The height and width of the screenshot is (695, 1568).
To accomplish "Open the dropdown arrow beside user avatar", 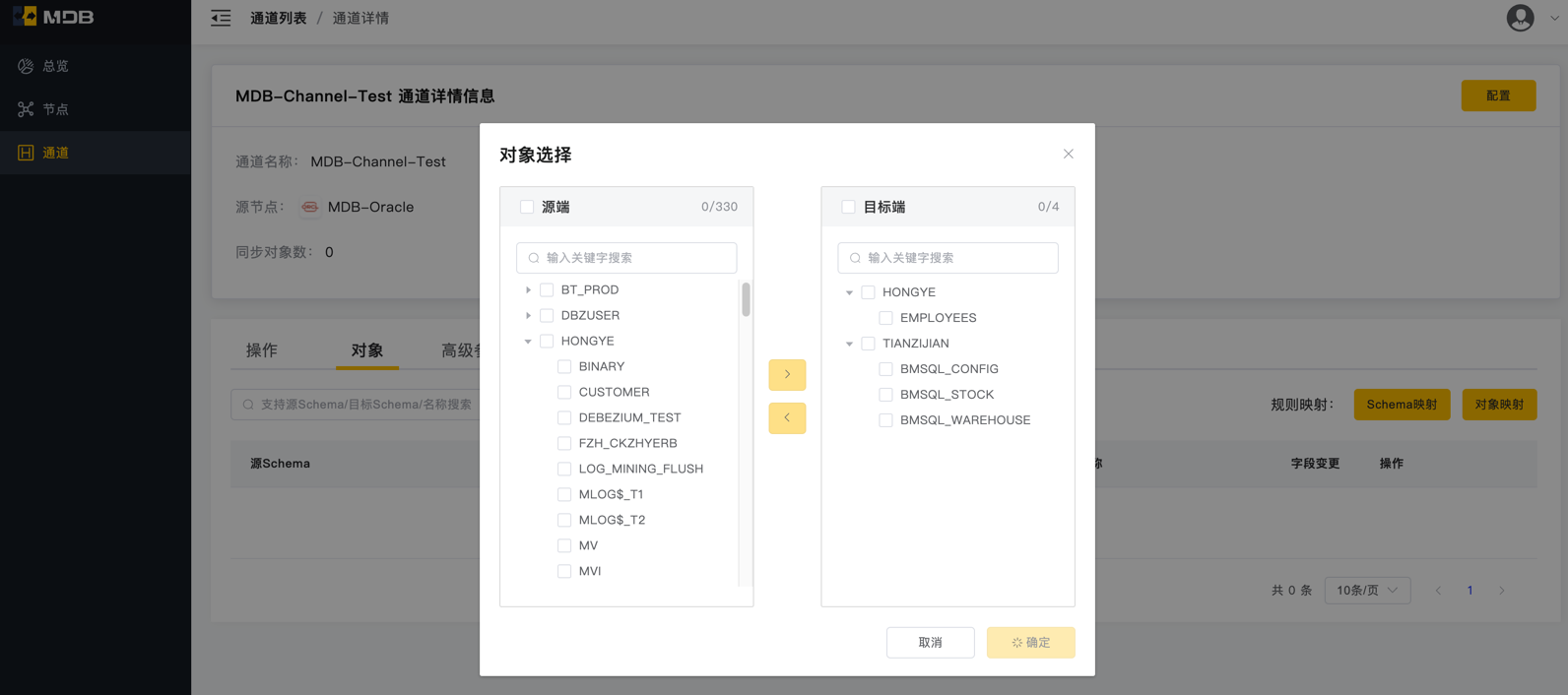I will click(1554, 18).
